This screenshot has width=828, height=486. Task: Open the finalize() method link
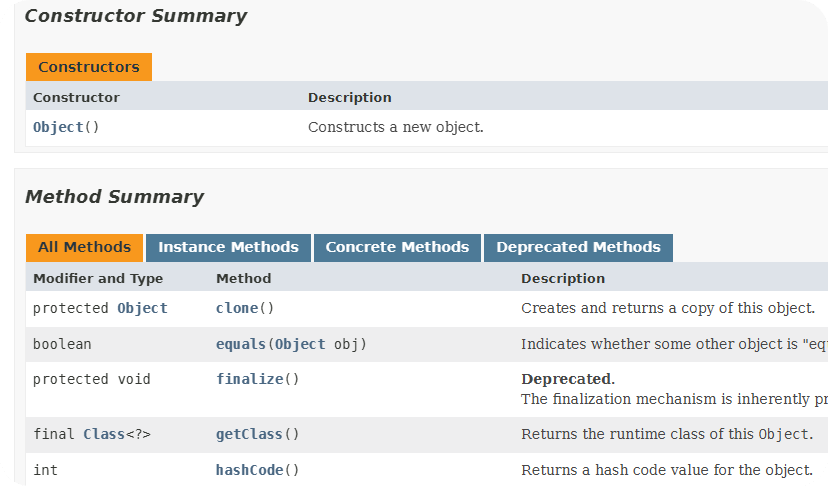click(249, 379)
